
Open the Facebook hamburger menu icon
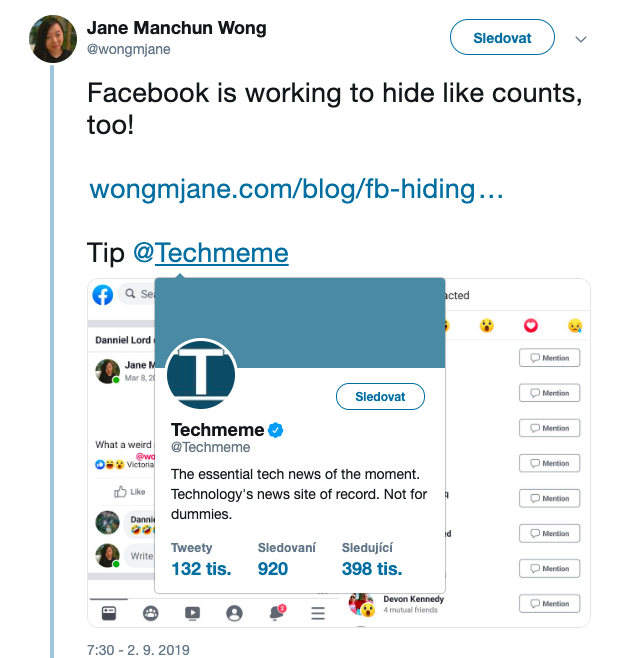pyautogui.click(x=318, y=613)
